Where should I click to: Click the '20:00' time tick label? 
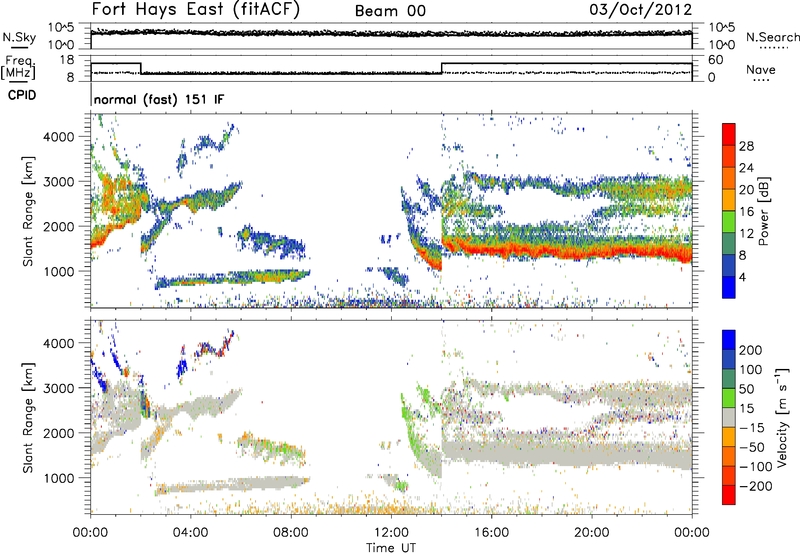click(x=592, y=533)
